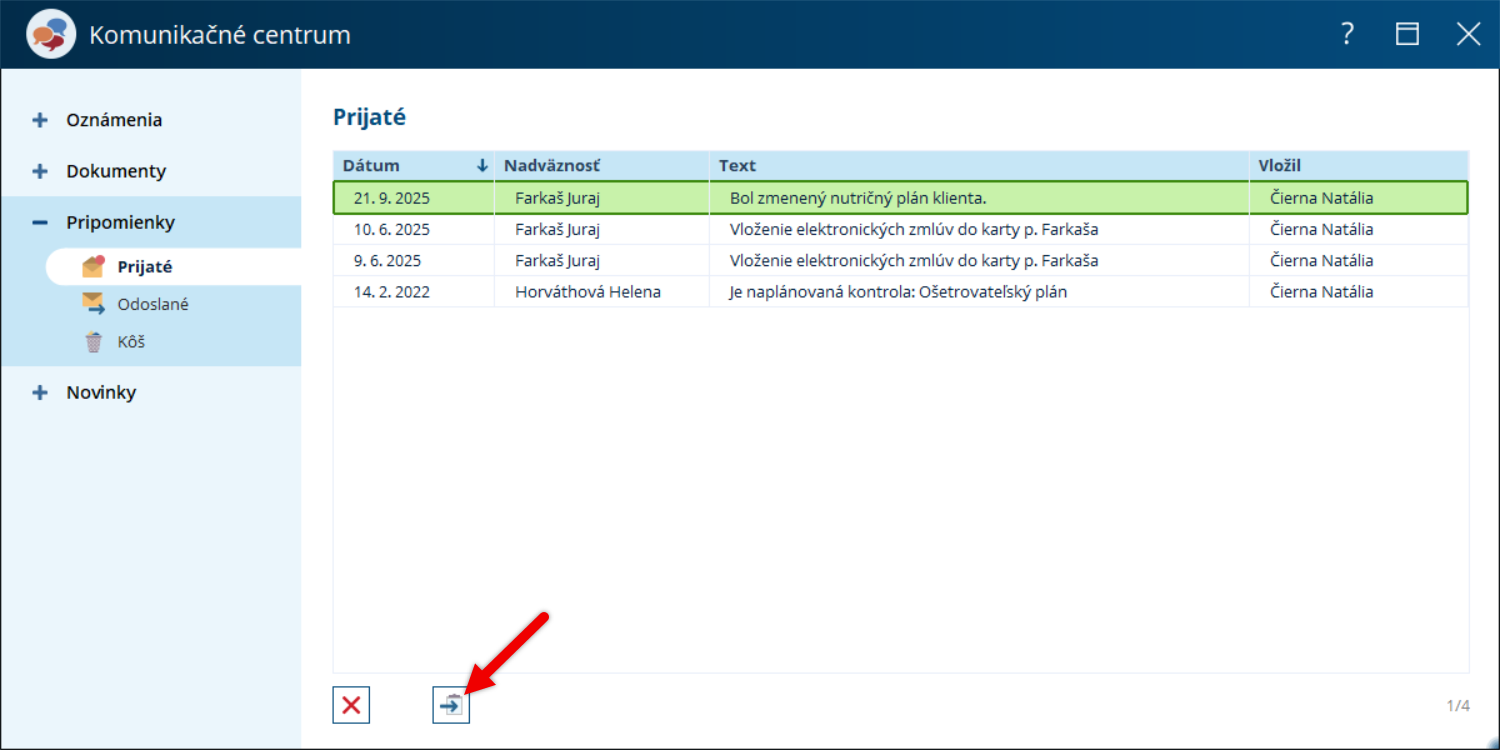1500x750 pixels.
Task: Click the red X delete button
Action: click(x=351, y=705)
